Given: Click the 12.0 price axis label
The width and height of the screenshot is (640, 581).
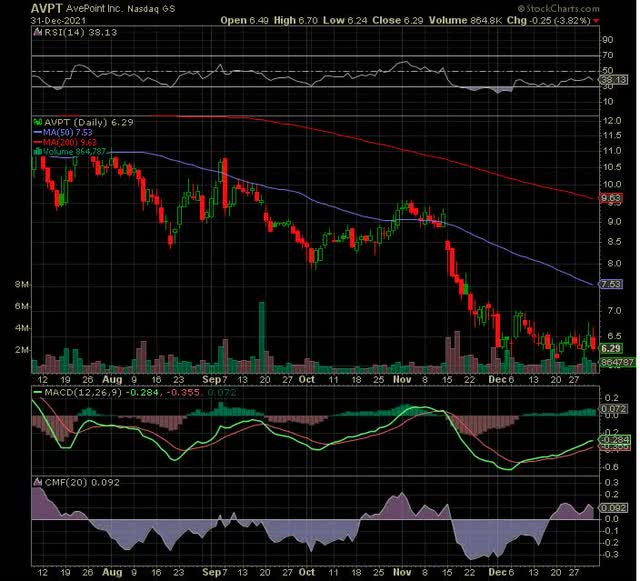Looking at the screenshot, I should click(x=612, y=121).
